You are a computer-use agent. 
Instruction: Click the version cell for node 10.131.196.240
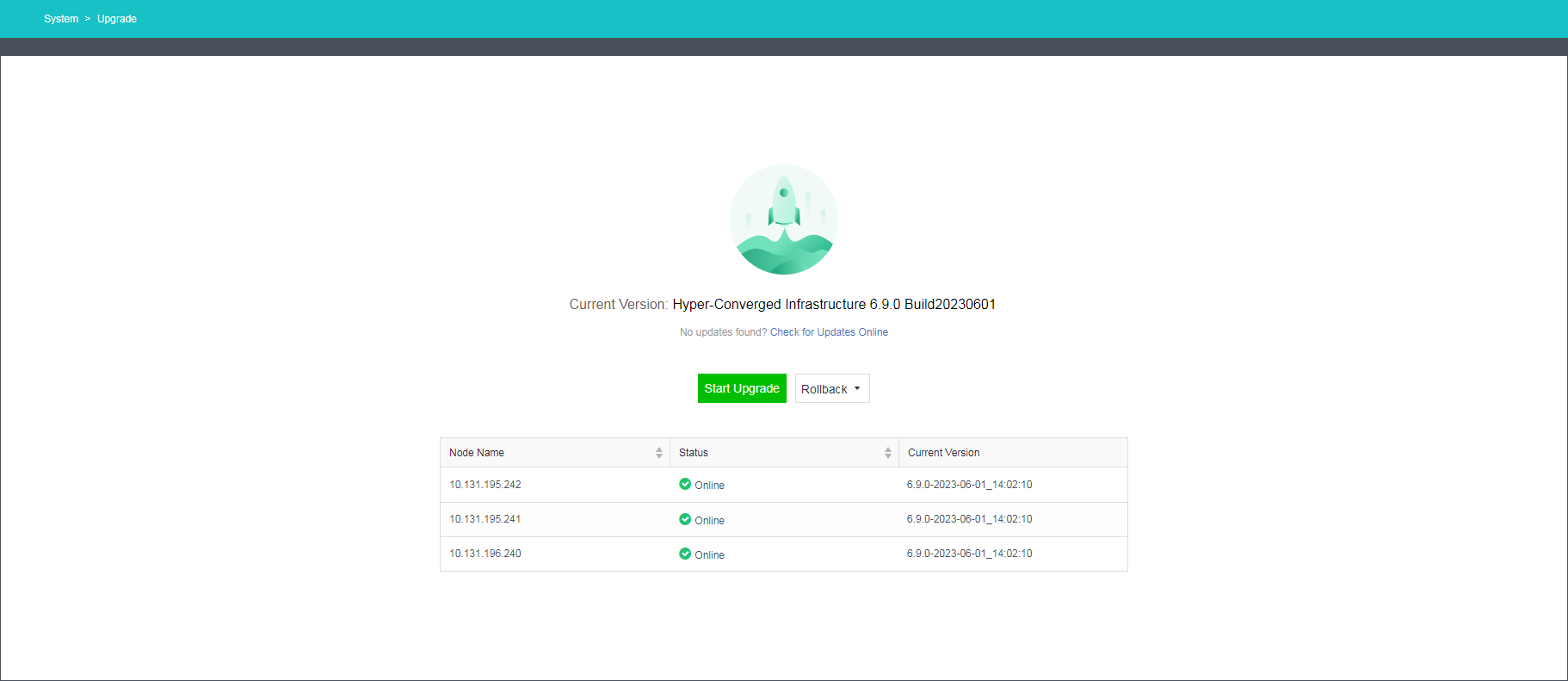tap(969, 554)
